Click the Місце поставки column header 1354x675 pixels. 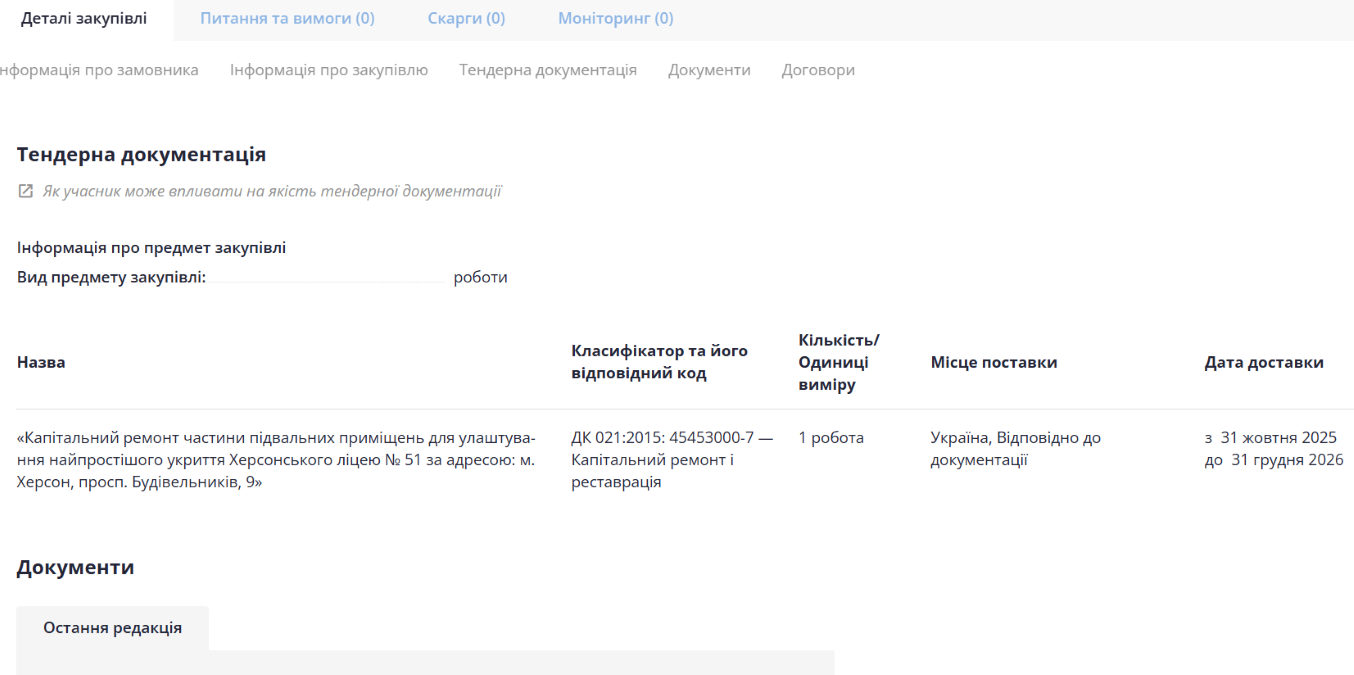pos(993,362)
